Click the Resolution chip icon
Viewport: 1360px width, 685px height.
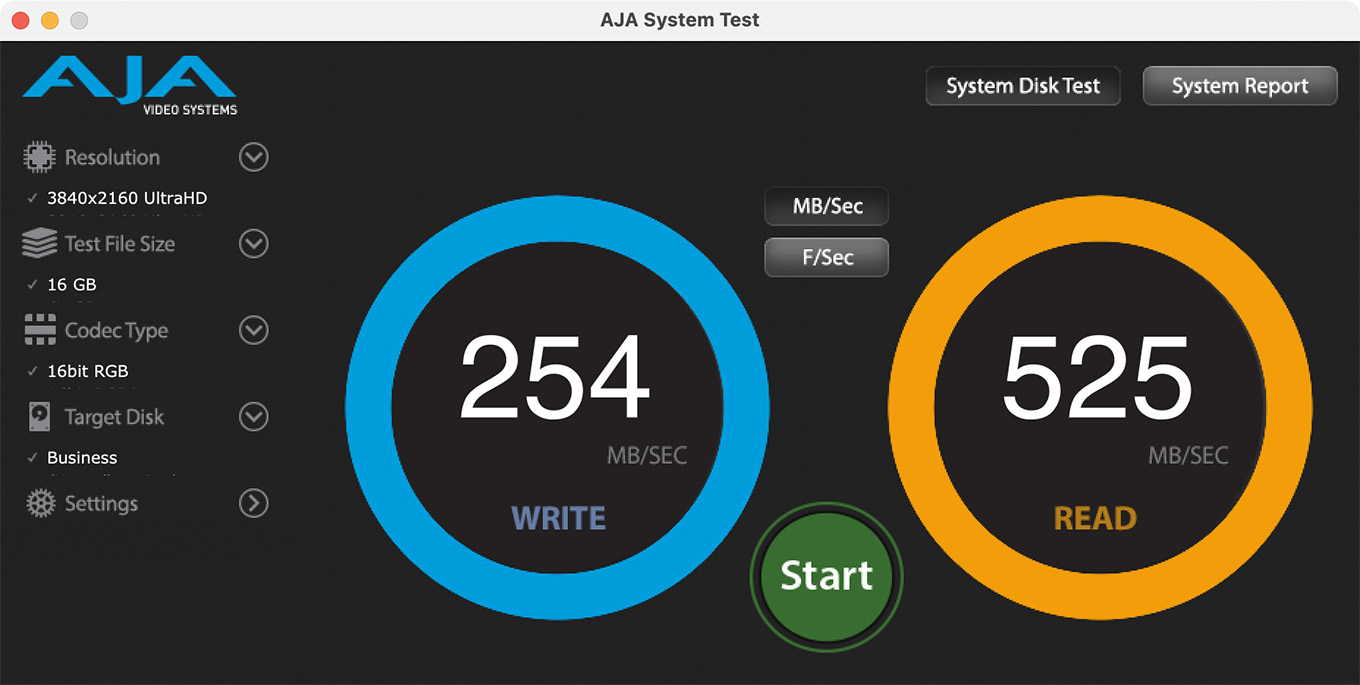[x=39, y=157]
